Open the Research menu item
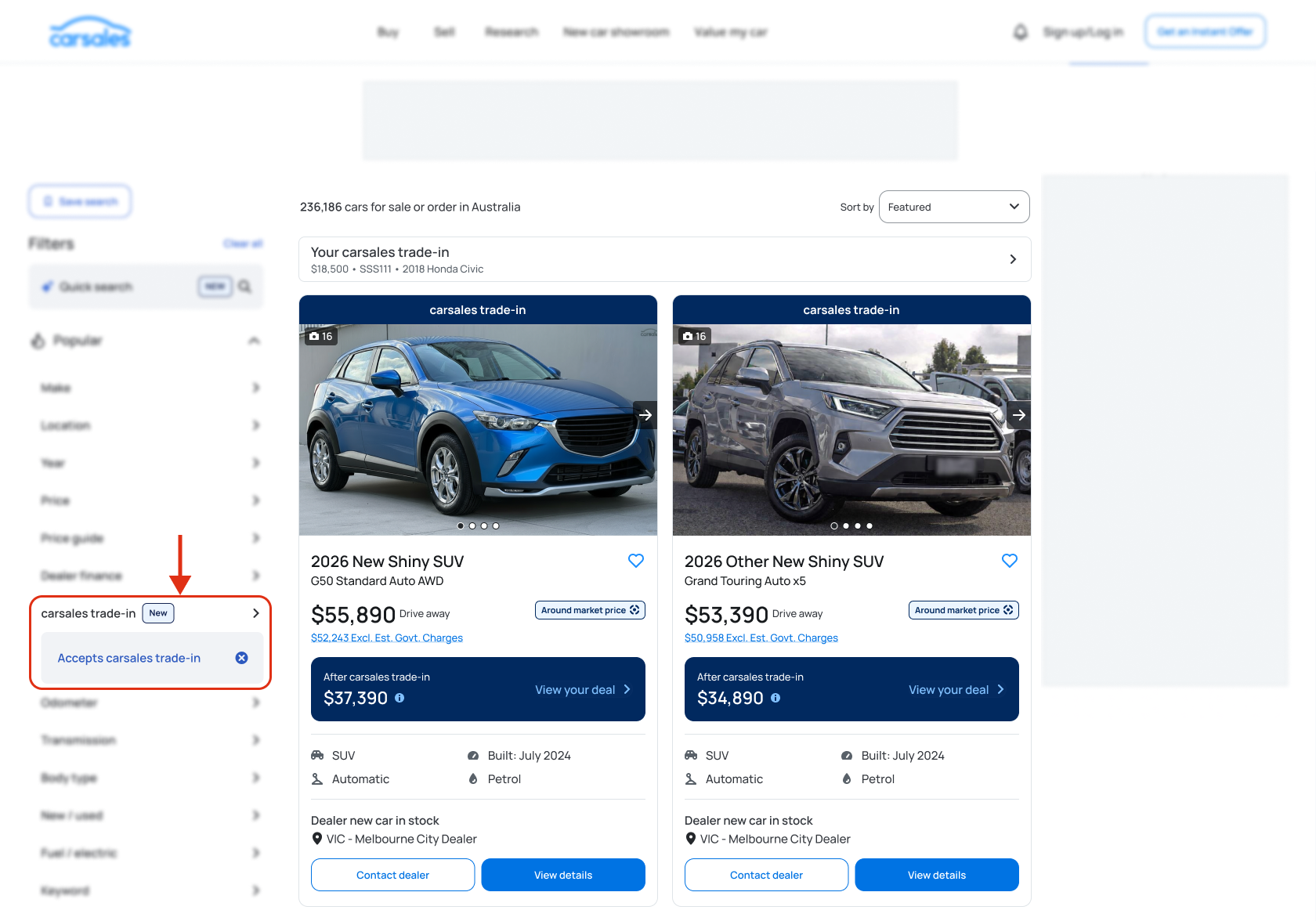 point(511,32)
